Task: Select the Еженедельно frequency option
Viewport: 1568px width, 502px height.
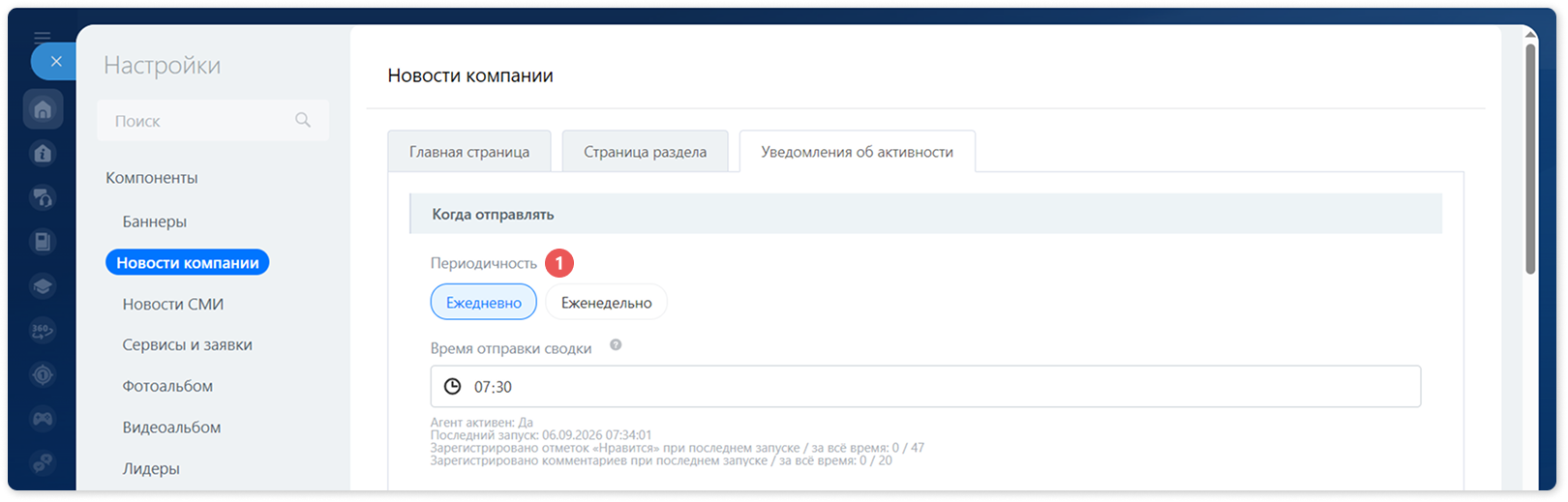Action: point(606,302)
